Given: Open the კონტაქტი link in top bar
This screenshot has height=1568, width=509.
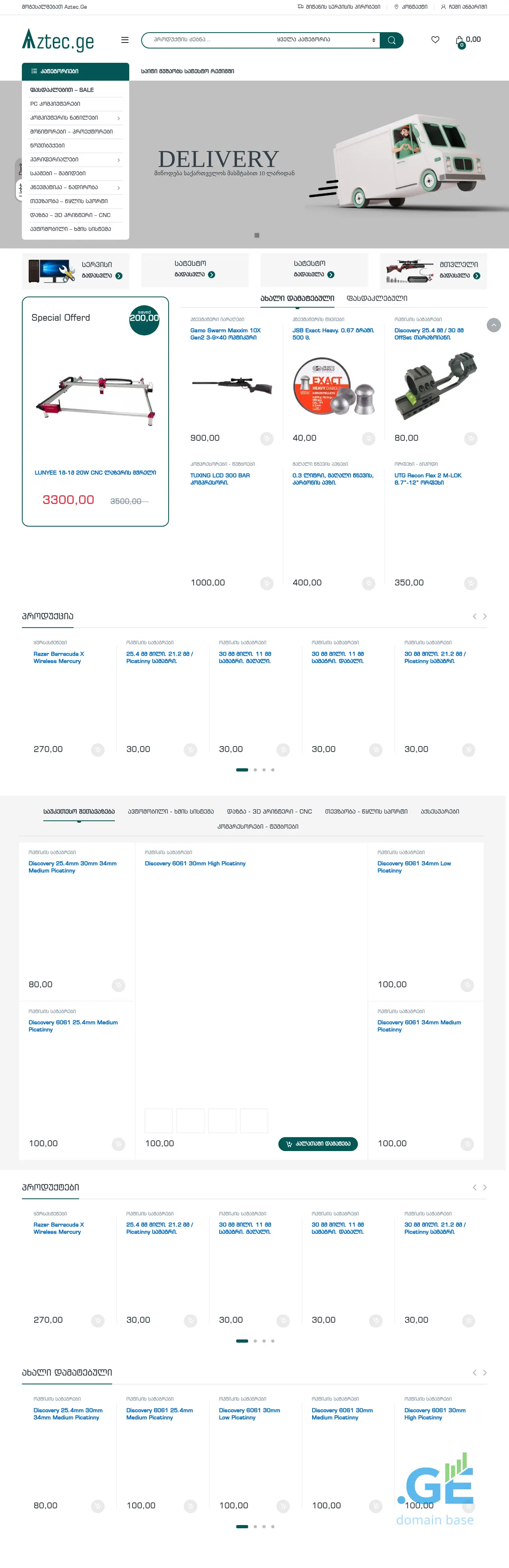Looking at the screenshot, I should pos(411,7).
